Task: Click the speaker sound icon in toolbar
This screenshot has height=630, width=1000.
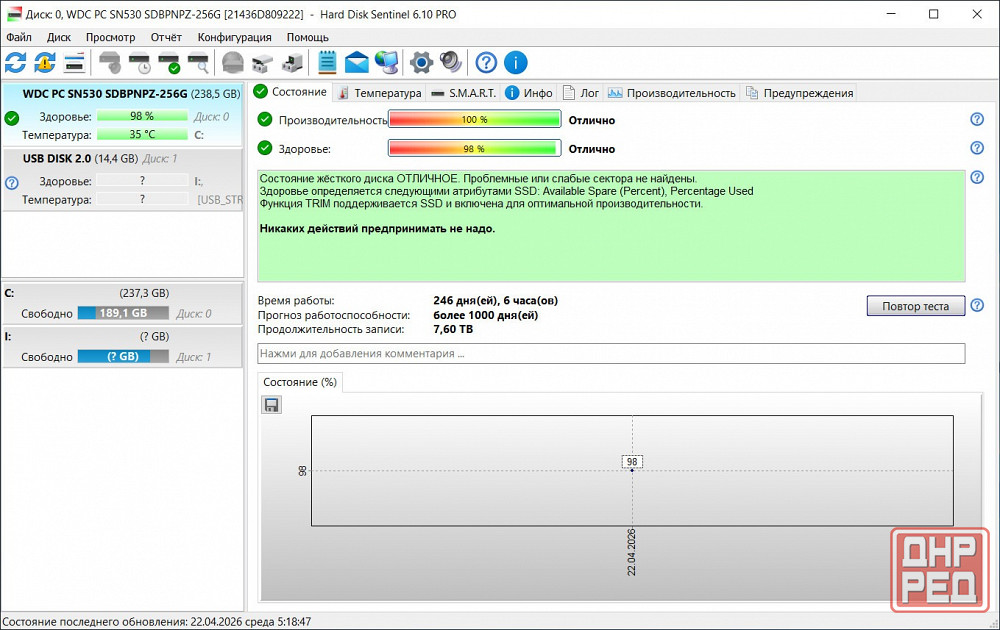Action: click(451, 63)
